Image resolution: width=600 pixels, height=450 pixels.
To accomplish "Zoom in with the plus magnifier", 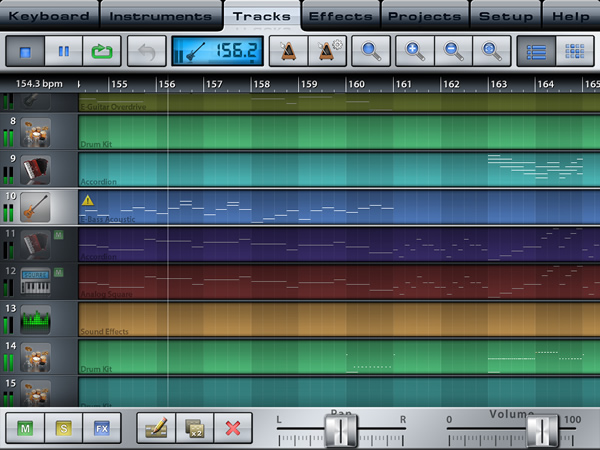I will (x=415, y=51).
